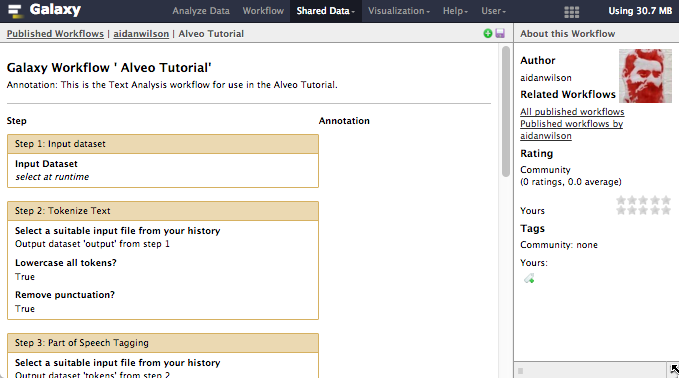Click the 'Galaxy Workflow Alveo Tutorial' heading
Viewport: 679px width, 378px height.
[109, 68]
